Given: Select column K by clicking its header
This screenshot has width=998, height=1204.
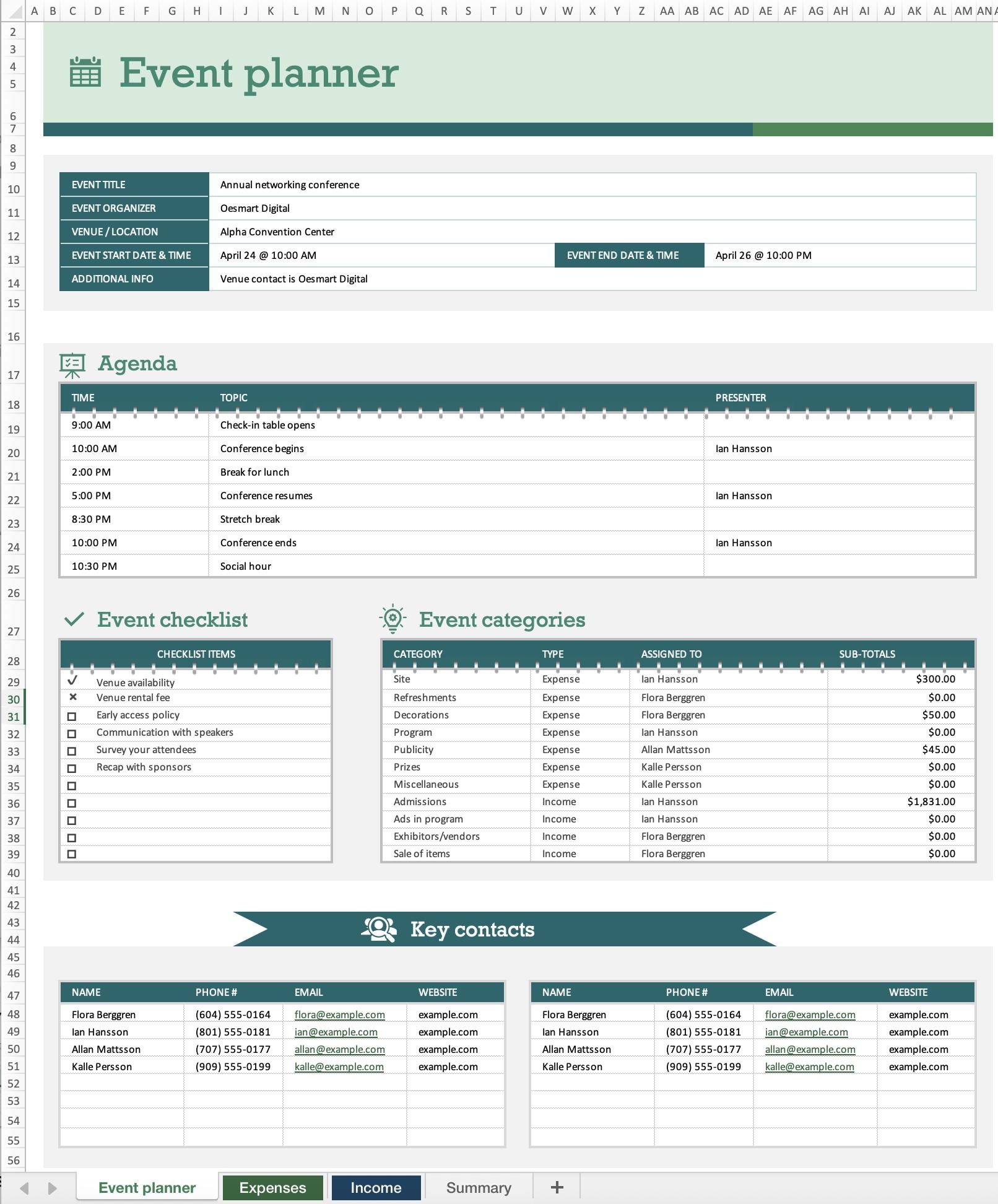Looking at the screenshot, I should pos(270,11).
